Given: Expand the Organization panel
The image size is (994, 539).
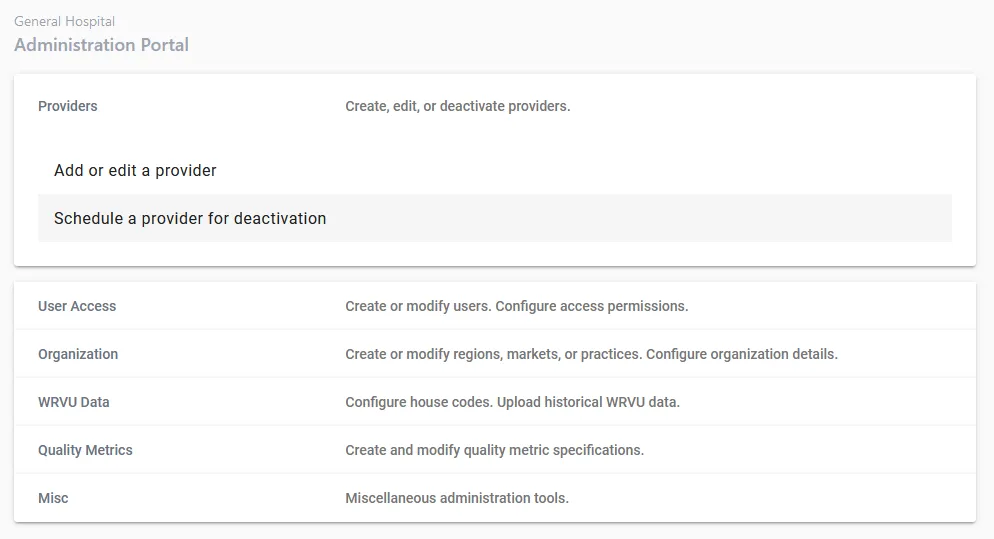Looking at the screenshot, I should tap(78, 354).
